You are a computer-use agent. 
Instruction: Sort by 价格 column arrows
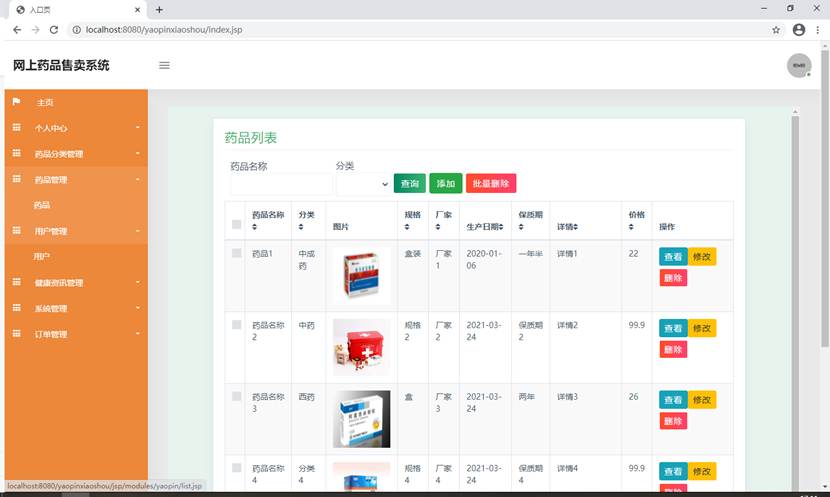click(x=631, y=227)
